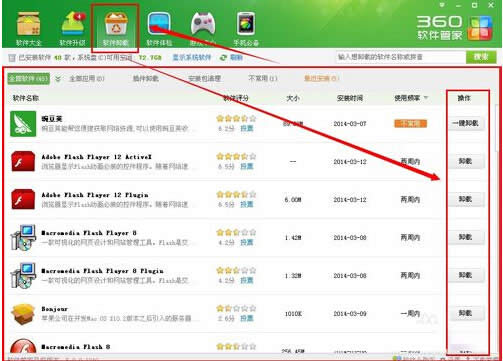Viewport: 503px width, 361px height.
Task: Select the 软件卸载 uninstall recycle-bin icon
Action: pos(116,23)
